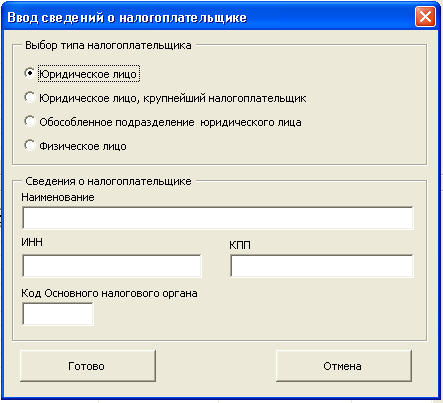Click inside the КПП field
This screenshot has height=403, width=443.
pyautogui.click(x=322, y=266)
